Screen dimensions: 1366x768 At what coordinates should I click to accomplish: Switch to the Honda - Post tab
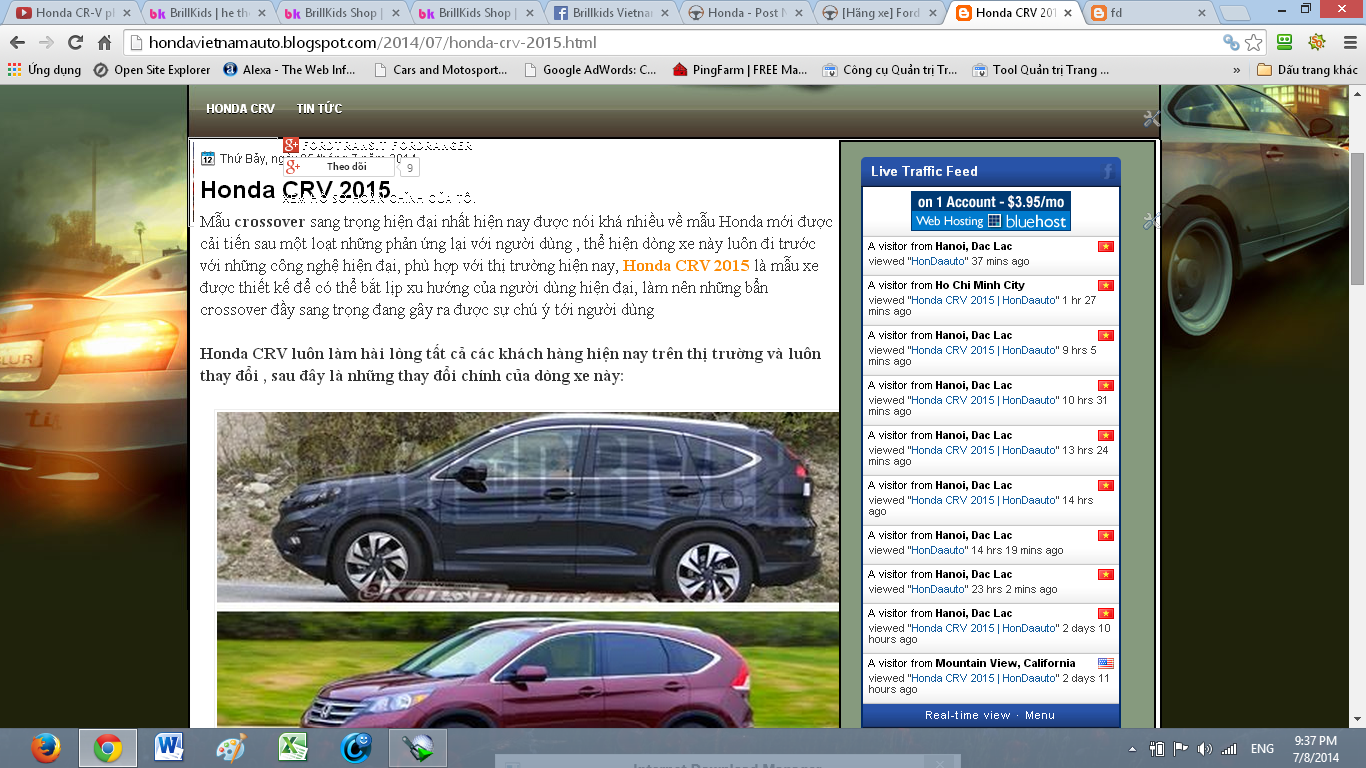click(x=745, y=13)
